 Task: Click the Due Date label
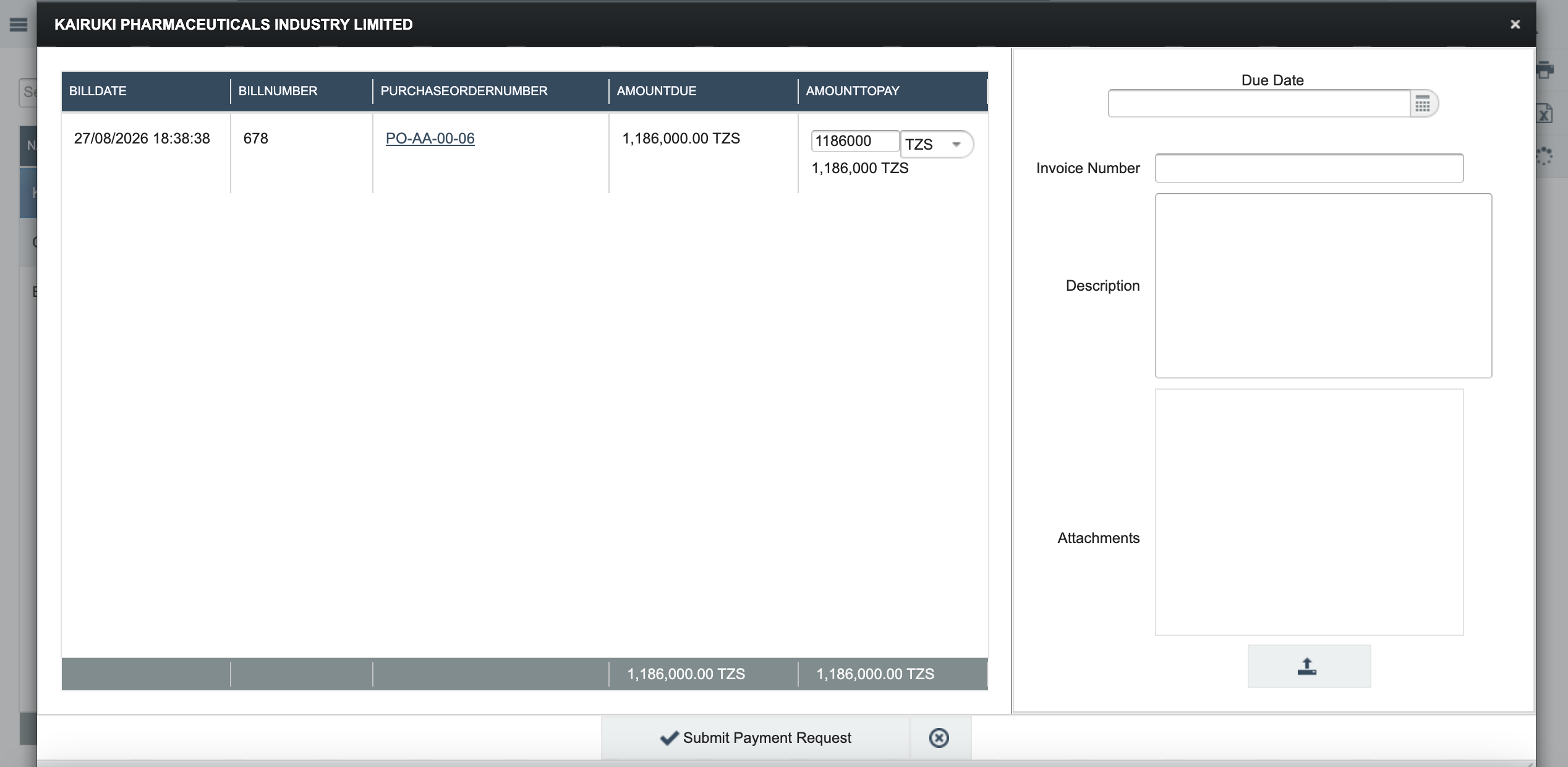tap(1272, 80)
